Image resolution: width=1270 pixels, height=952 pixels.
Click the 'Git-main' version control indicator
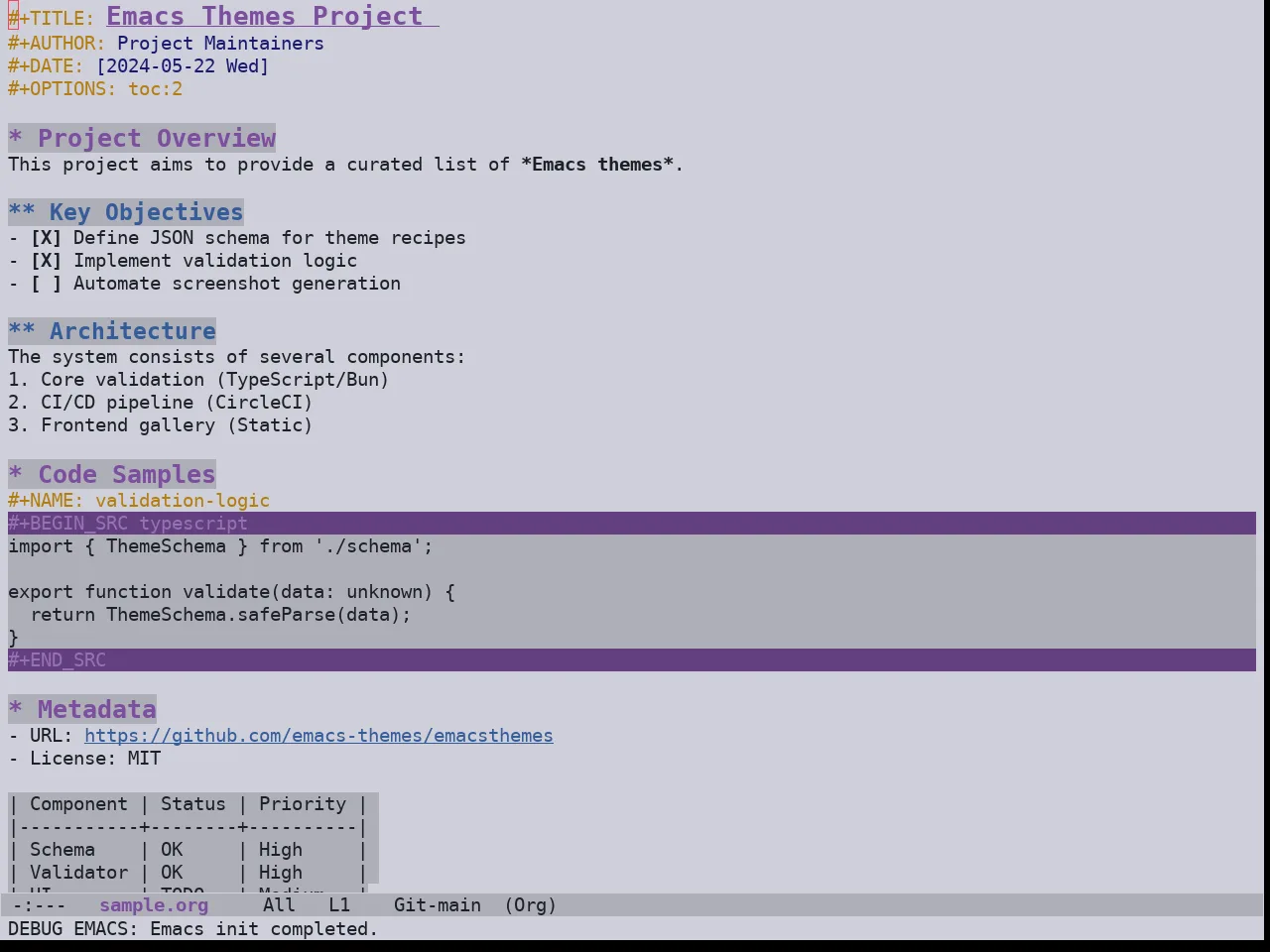438,905
